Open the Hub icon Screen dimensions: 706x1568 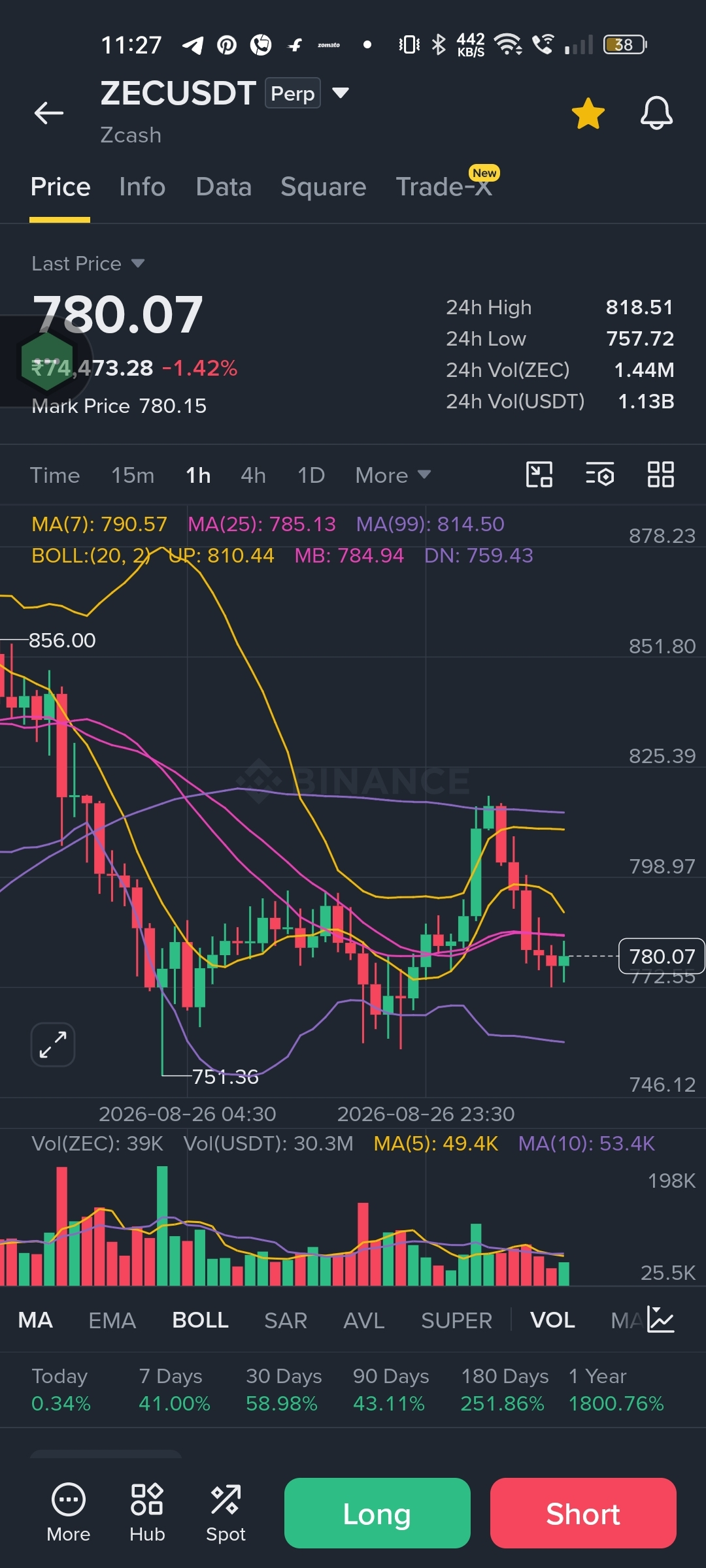147,1512
